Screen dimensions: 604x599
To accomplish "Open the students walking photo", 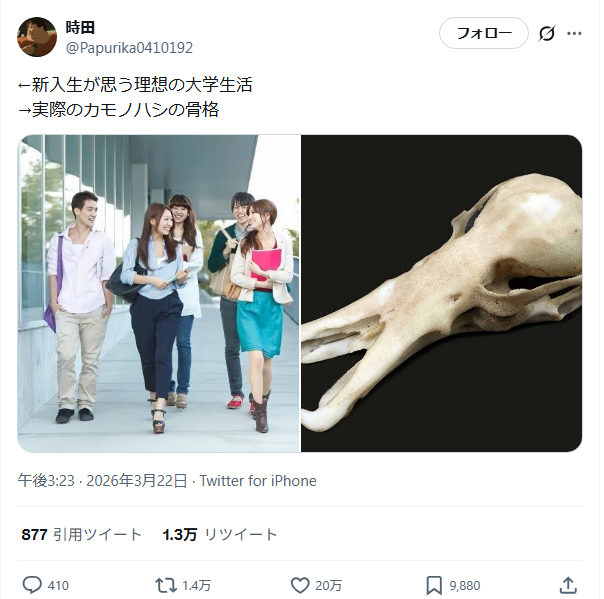I will click(159, 293).
